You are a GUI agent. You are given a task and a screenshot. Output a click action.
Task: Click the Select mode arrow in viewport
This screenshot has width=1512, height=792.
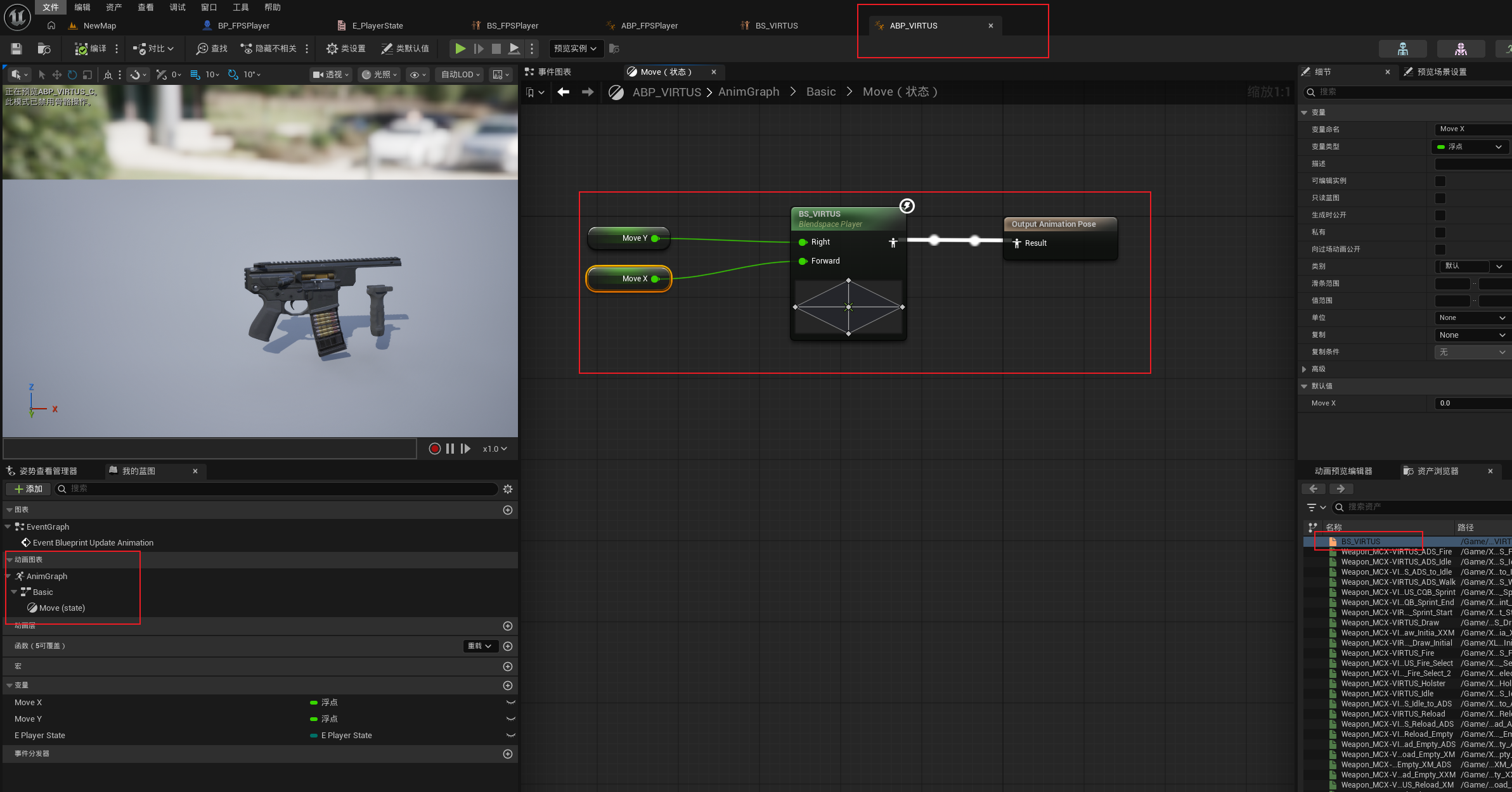tap(42, 75)
